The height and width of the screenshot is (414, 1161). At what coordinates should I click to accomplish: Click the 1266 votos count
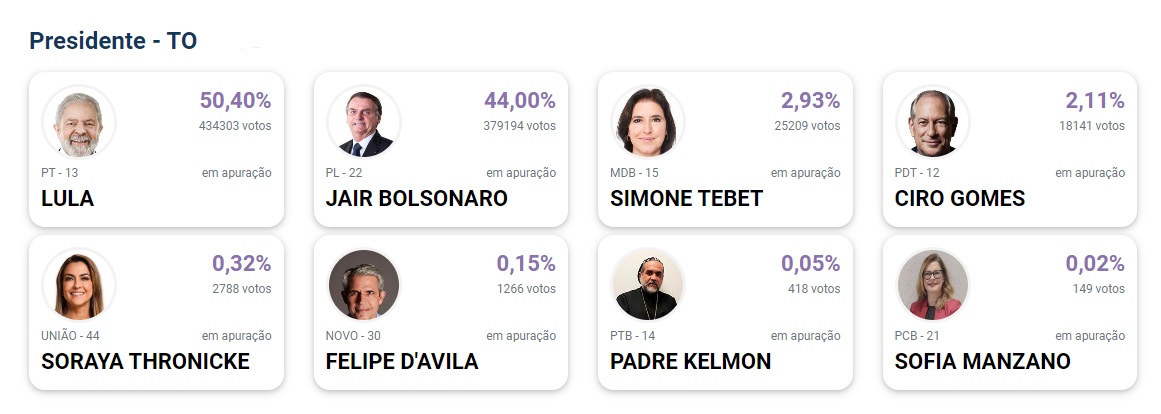click(x=526, y=288)
